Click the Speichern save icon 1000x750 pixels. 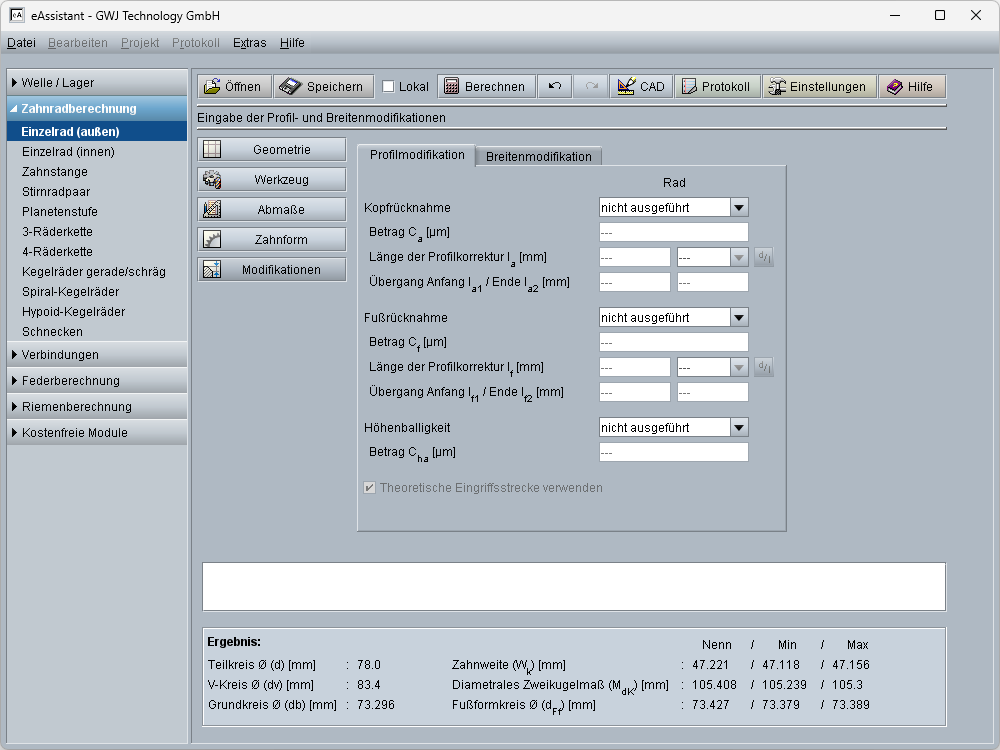tap(324, 87)
